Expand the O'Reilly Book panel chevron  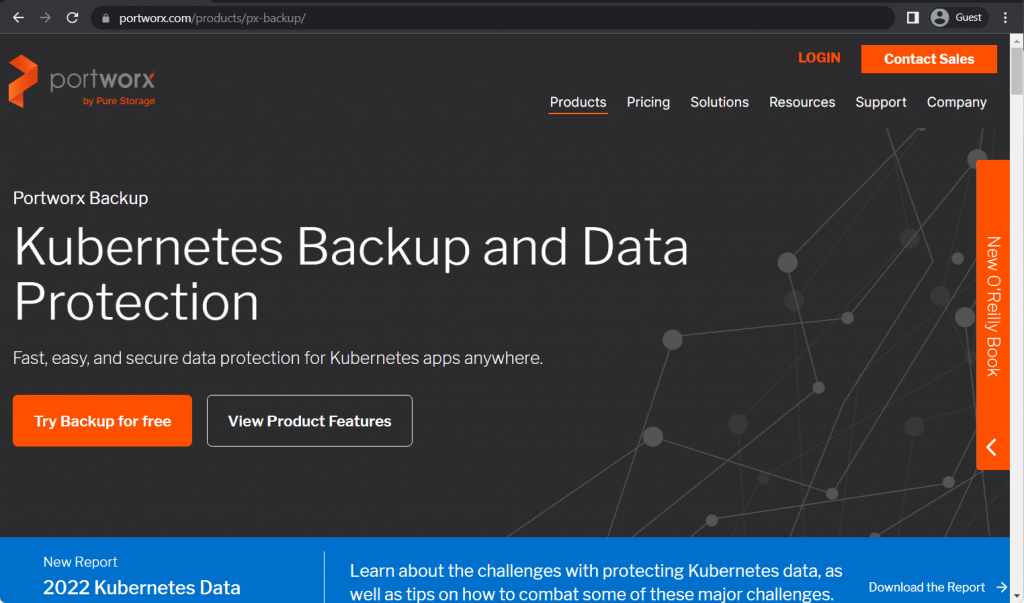991,447
